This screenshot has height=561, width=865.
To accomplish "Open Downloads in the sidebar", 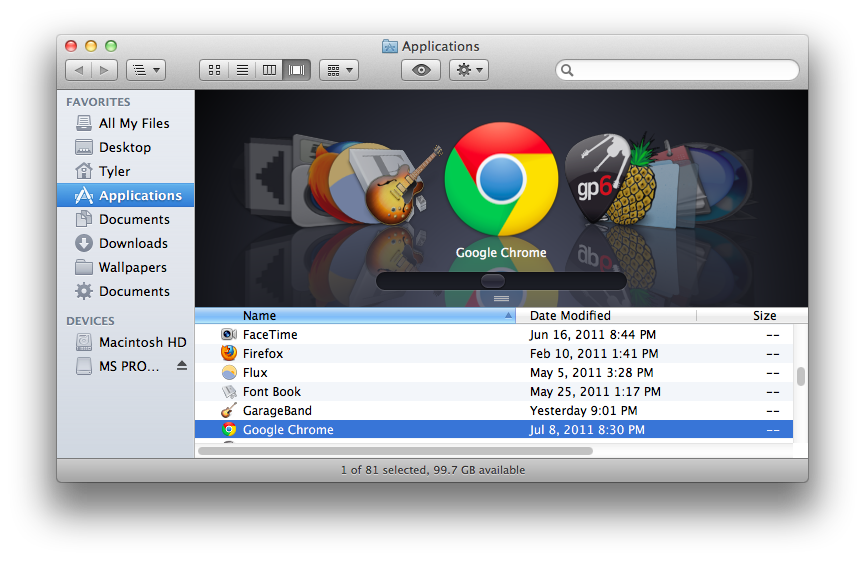I will point(126,243).
